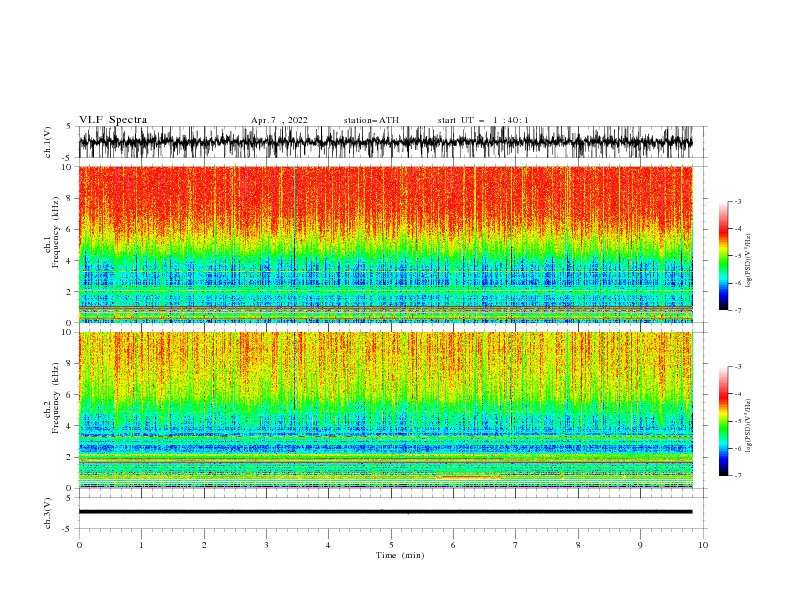
Task: Click lower colorbar "log(PSD)(V²/Hz)" label
Action: [749, 426]
